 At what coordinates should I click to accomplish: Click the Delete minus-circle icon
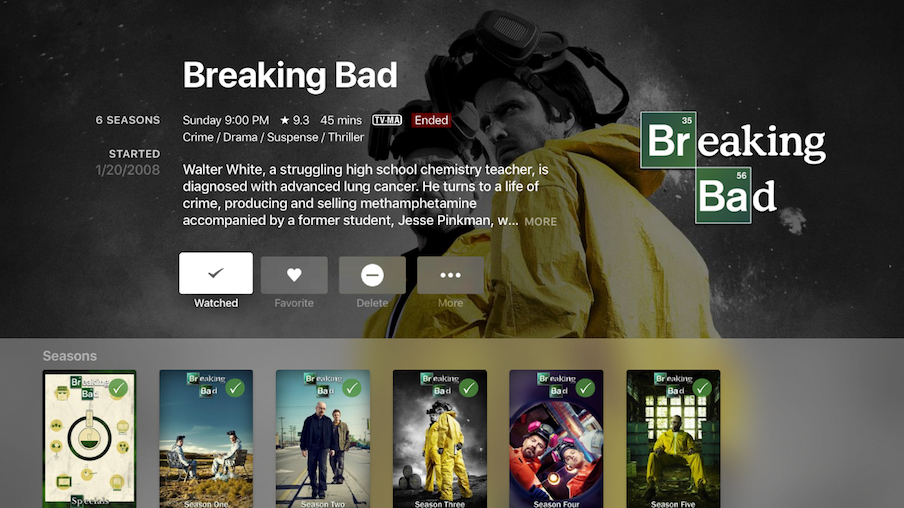click(372, 275)
